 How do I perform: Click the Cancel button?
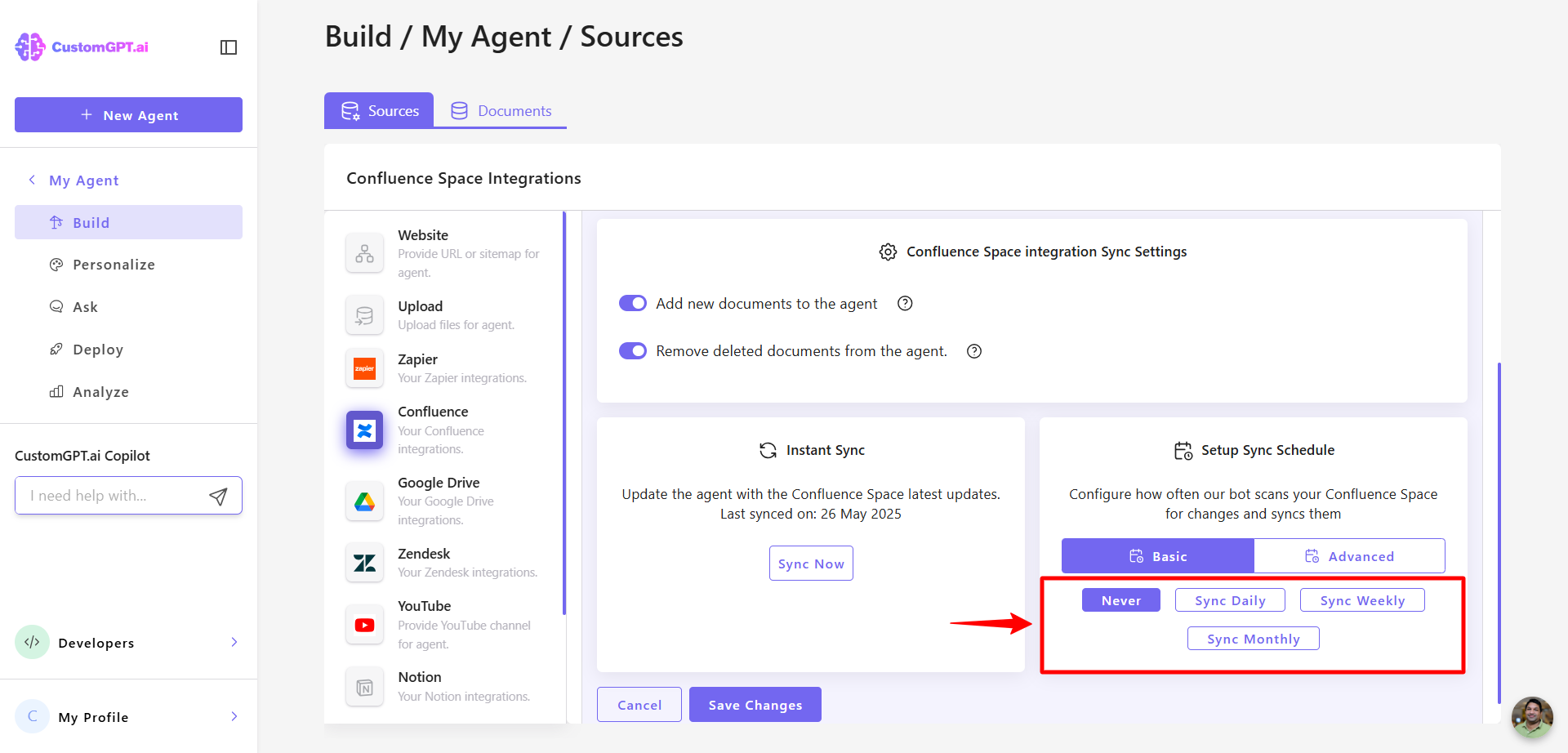(x=639, y=705)
